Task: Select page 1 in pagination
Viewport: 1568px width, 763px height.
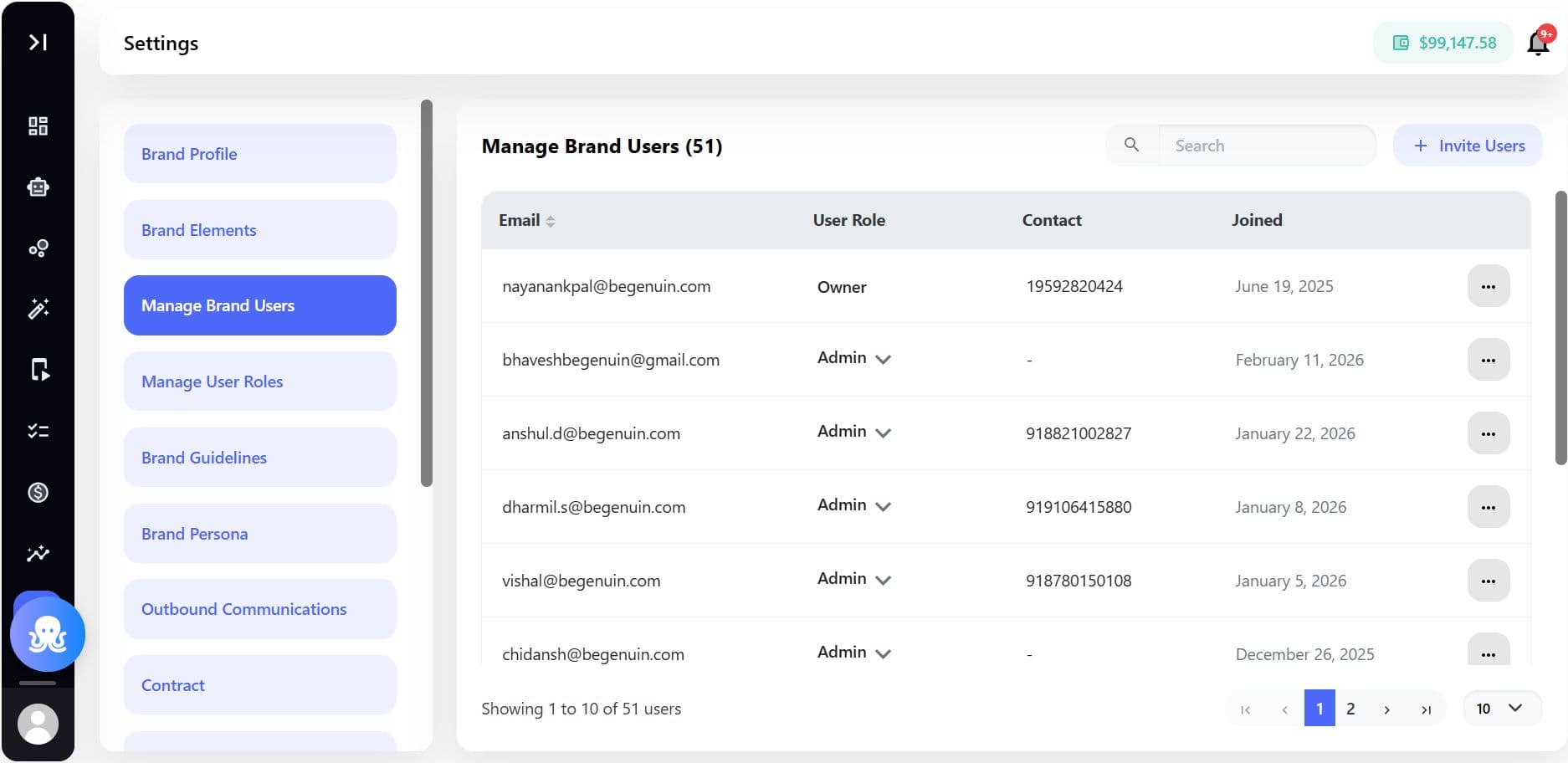Action: point(1319,709)
